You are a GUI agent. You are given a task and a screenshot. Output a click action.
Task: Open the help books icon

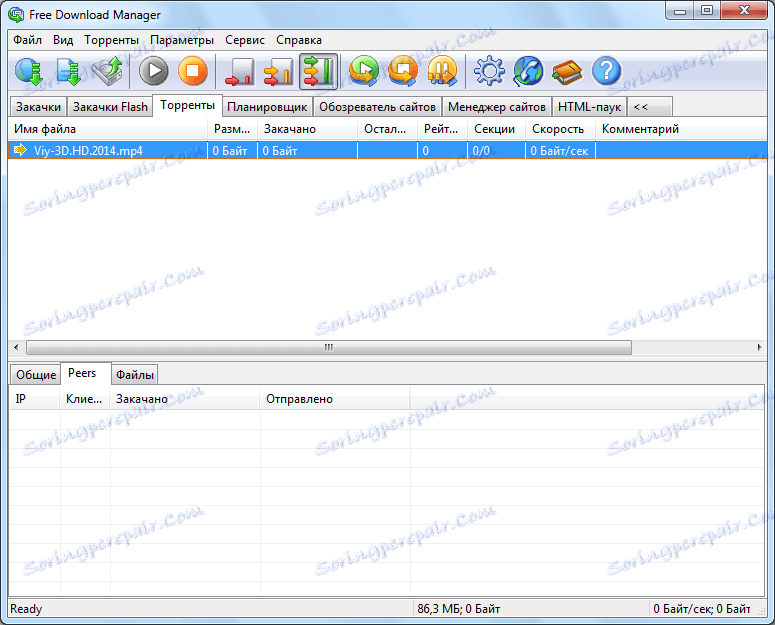[567, 72]
